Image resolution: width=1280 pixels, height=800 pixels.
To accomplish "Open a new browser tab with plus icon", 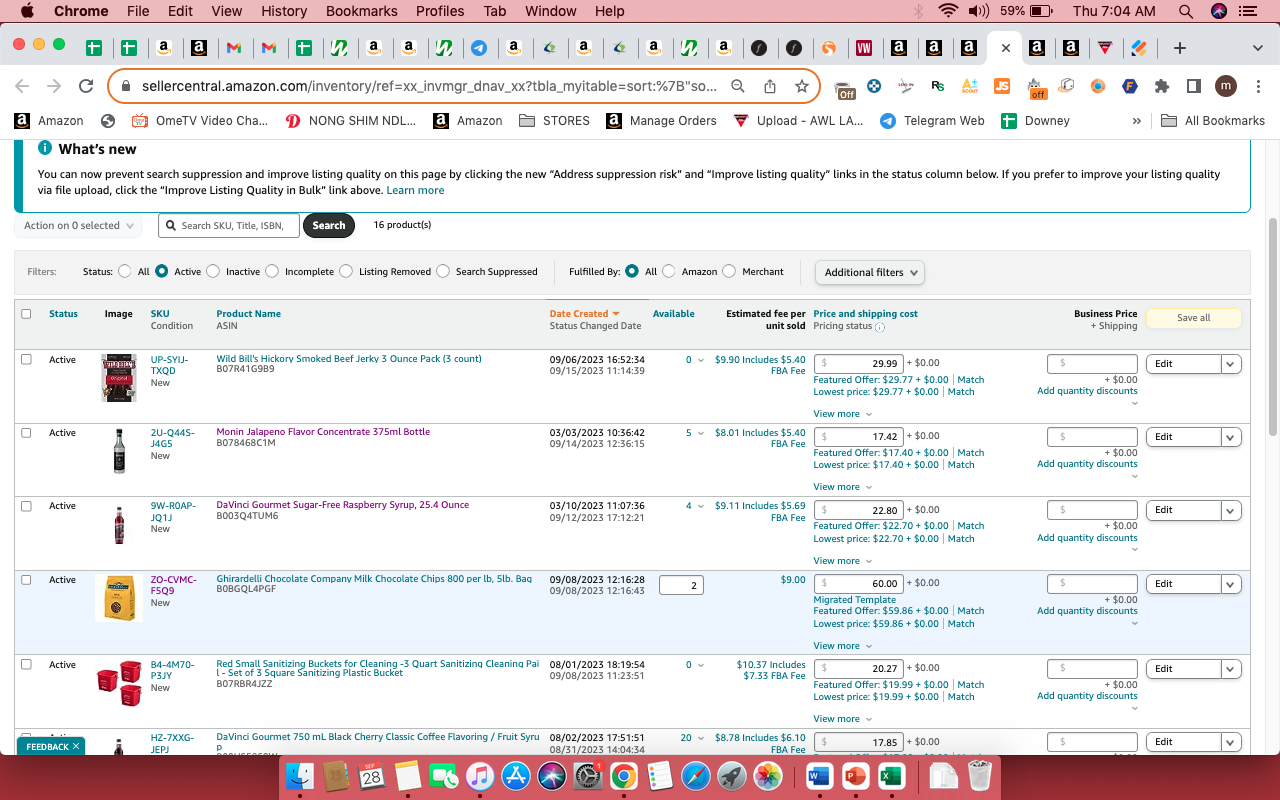I will point(1180,48).
